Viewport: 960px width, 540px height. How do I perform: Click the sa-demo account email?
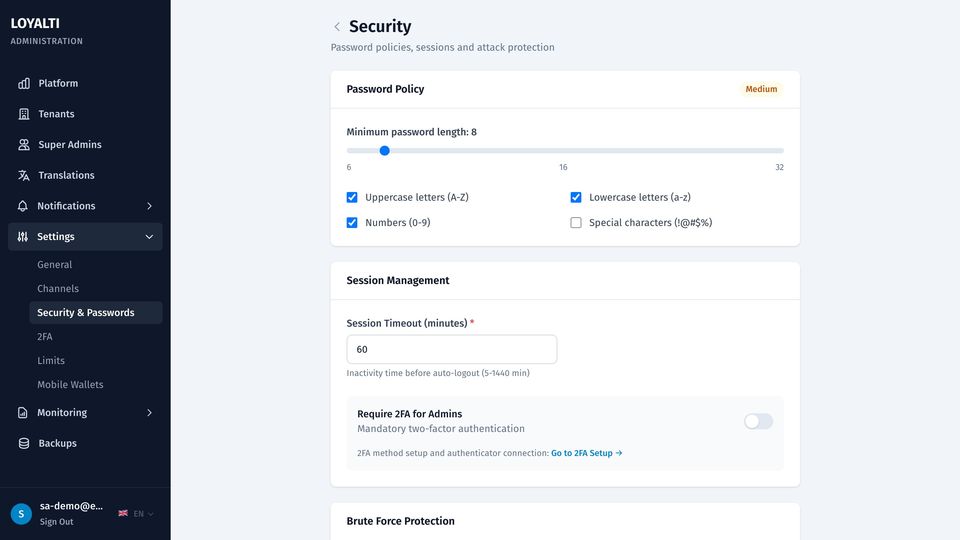pos(71,506)
